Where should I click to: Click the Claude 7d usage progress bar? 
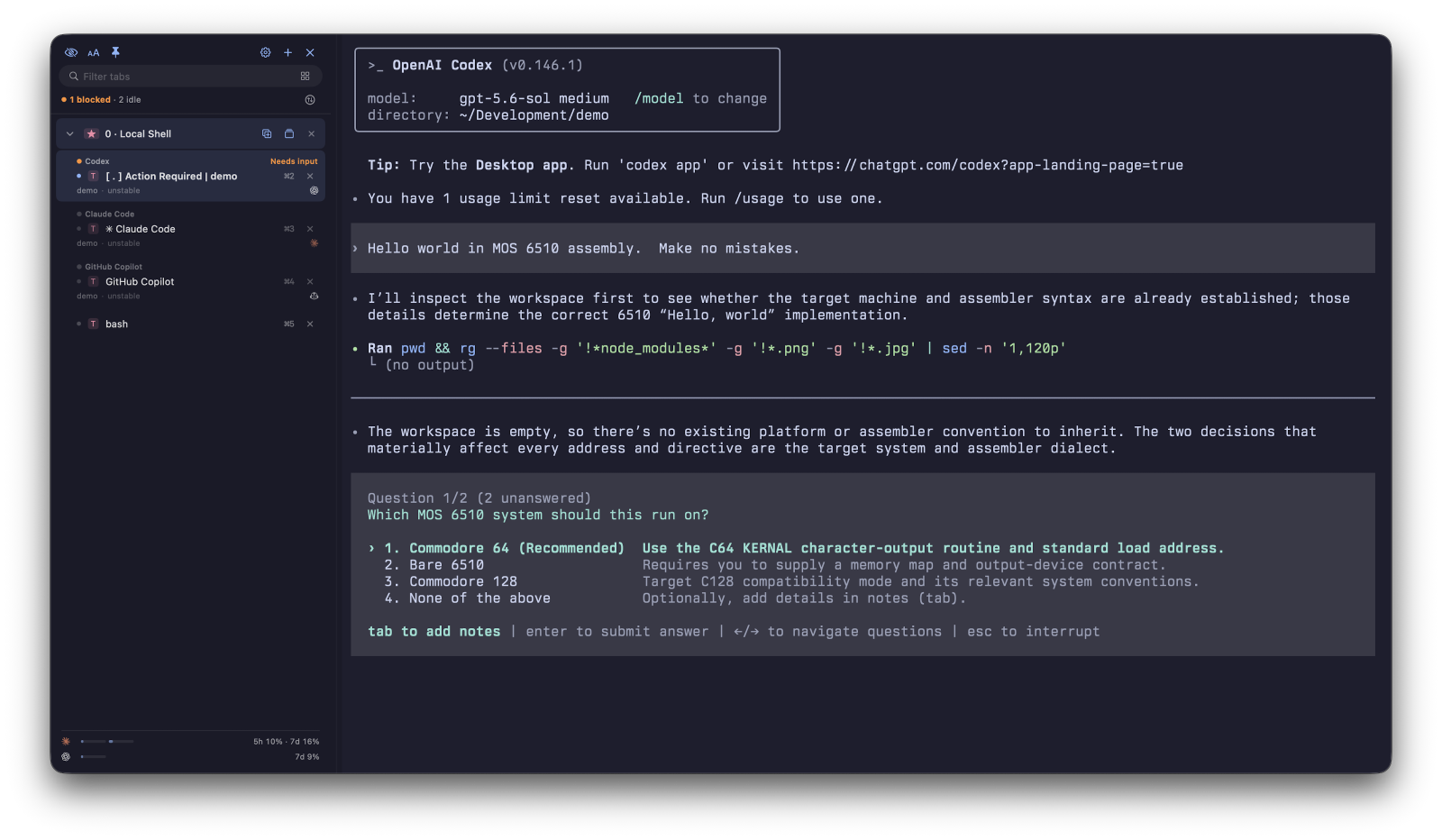pos(121,741)
